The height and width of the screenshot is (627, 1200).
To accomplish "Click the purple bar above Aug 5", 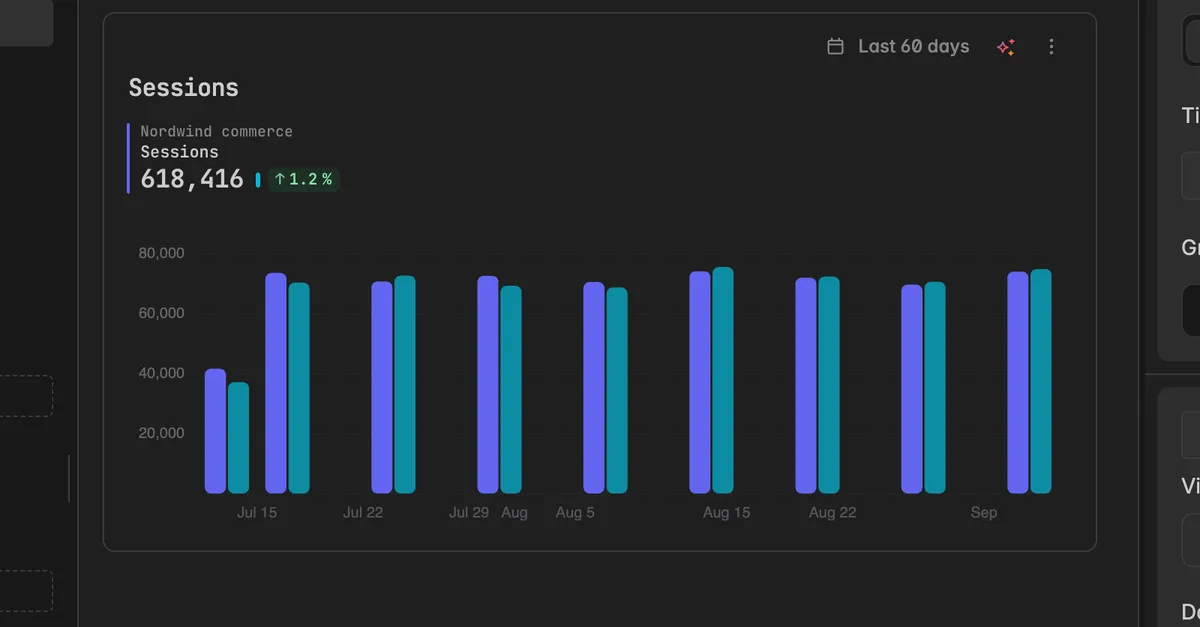I will (594, 387).
